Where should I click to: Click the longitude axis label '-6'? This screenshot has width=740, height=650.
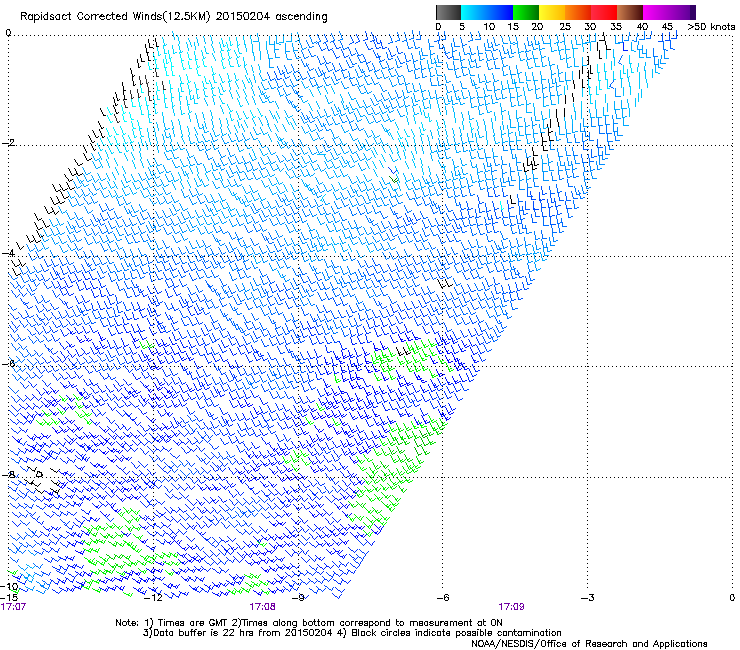(x=443, y=597)
